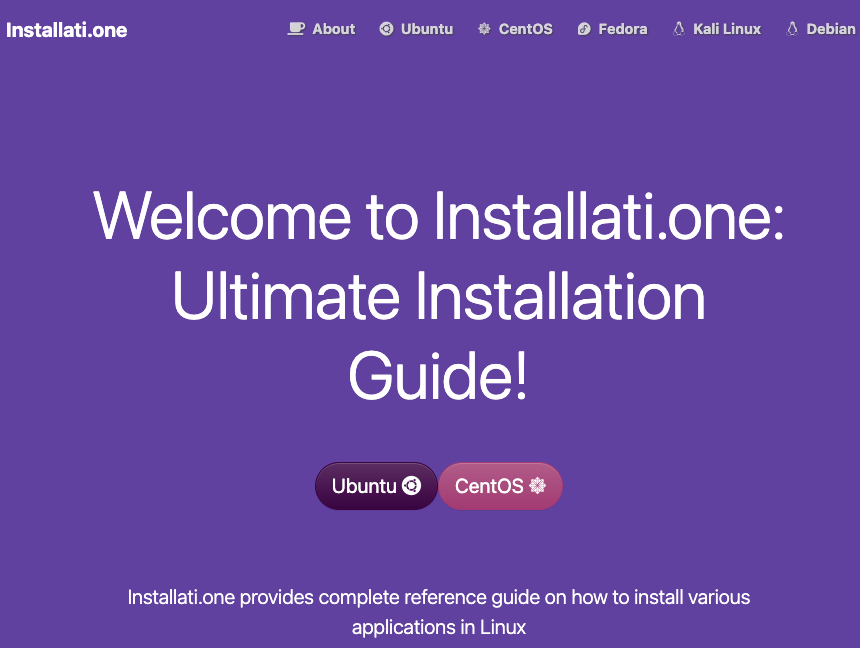Screen dimensions: 860x648
Task: Click the 'Welcome to Installati.one:' heading
Action: [439, 216]
